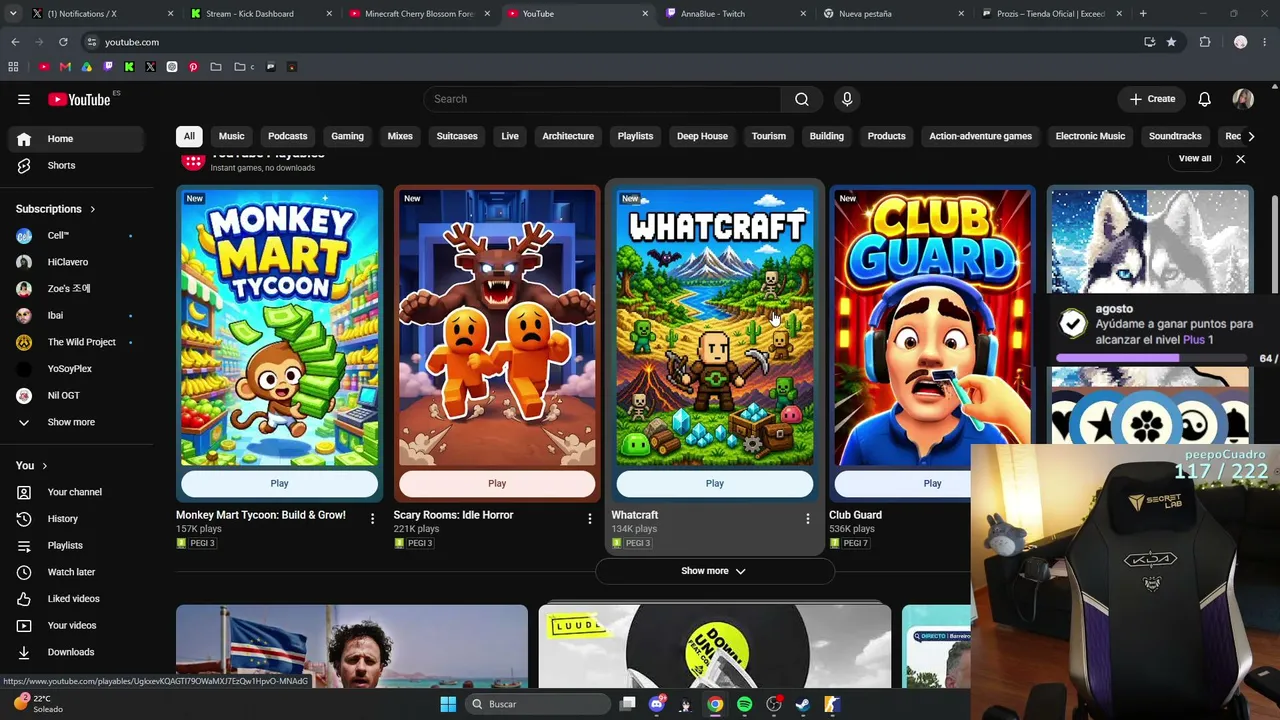Play the Whatcraft game

click(x=714, y=483)
